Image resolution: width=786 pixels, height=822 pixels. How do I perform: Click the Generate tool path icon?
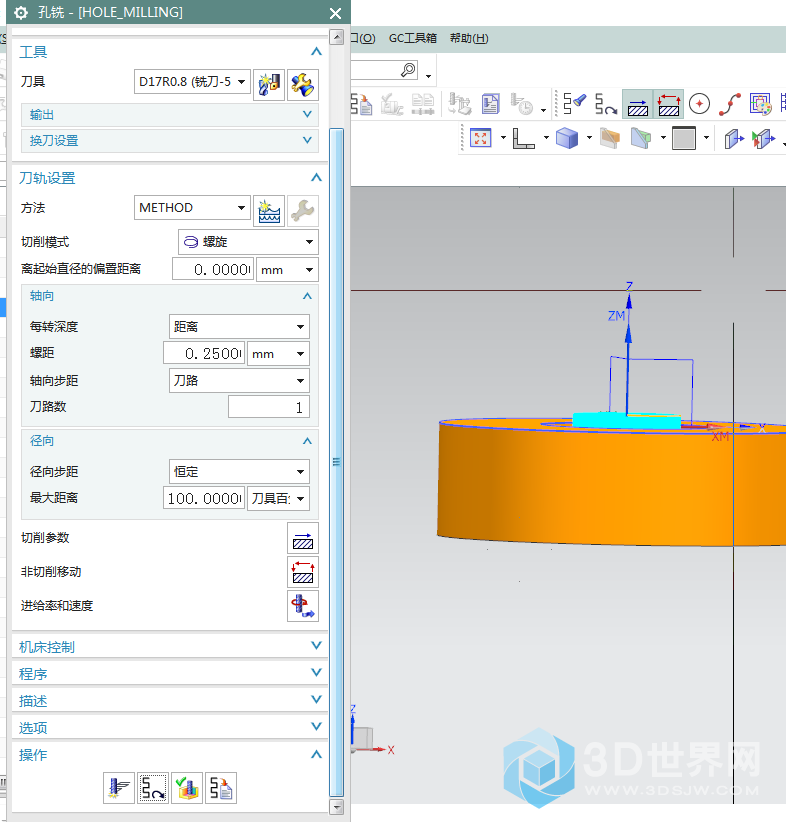click(119, 788)
